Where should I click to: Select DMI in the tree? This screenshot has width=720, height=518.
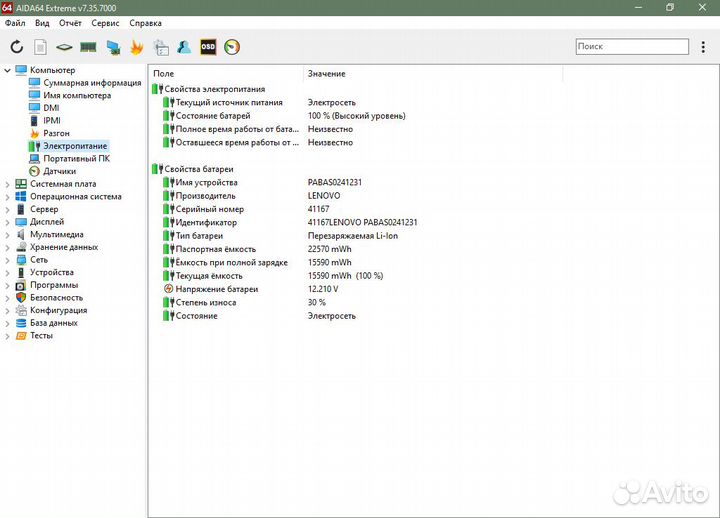pos(51,108)
